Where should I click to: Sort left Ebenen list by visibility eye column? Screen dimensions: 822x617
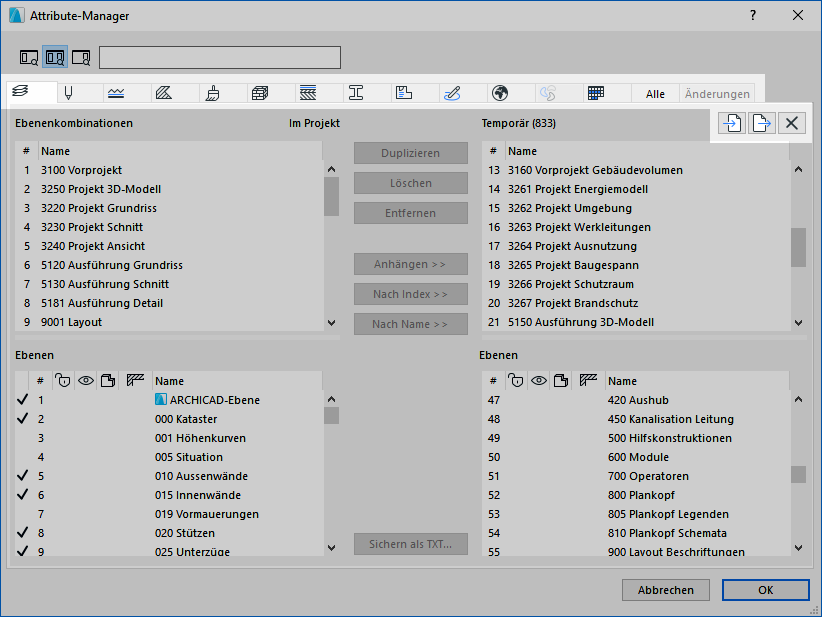click(x=86, y=380)
